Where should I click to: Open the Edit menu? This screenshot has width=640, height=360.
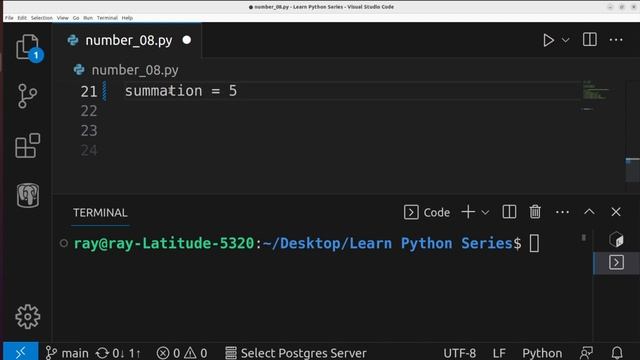[22, 18]
